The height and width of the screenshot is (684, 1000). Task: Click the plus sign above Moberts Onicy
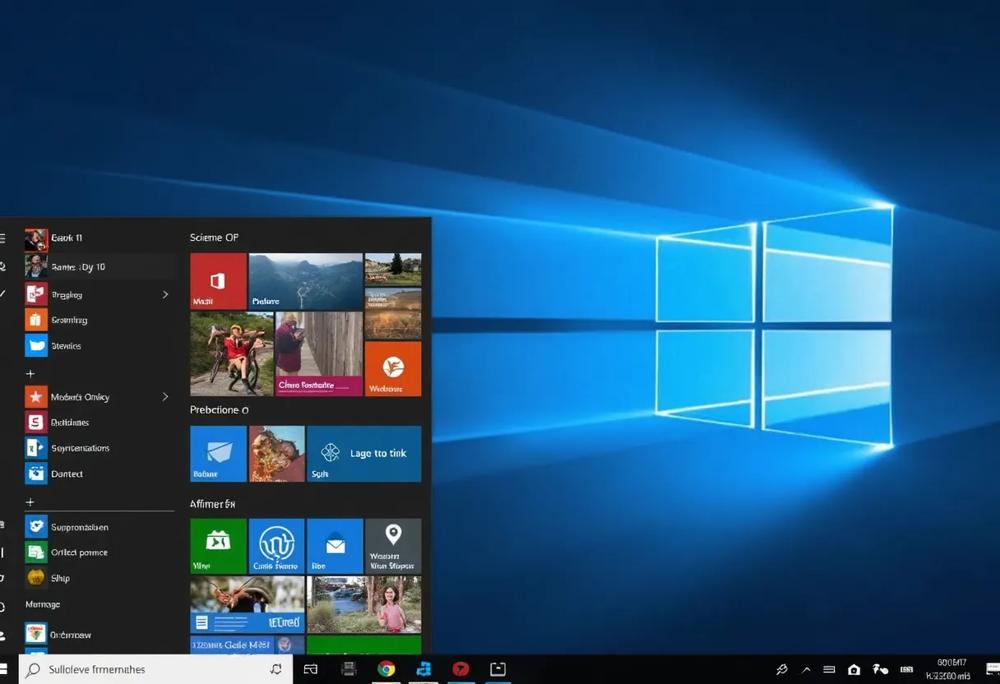pos(30,374)
